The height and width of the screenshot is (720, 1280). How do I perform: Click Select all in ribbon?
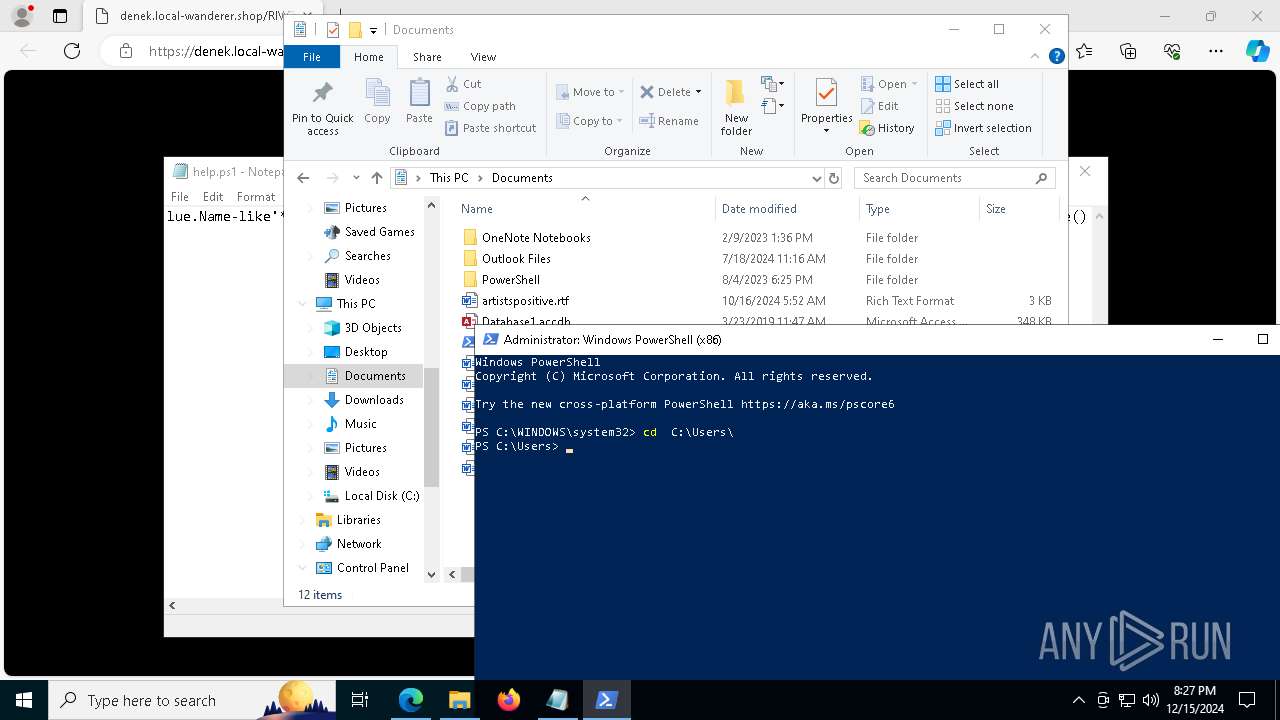(967, 84)
